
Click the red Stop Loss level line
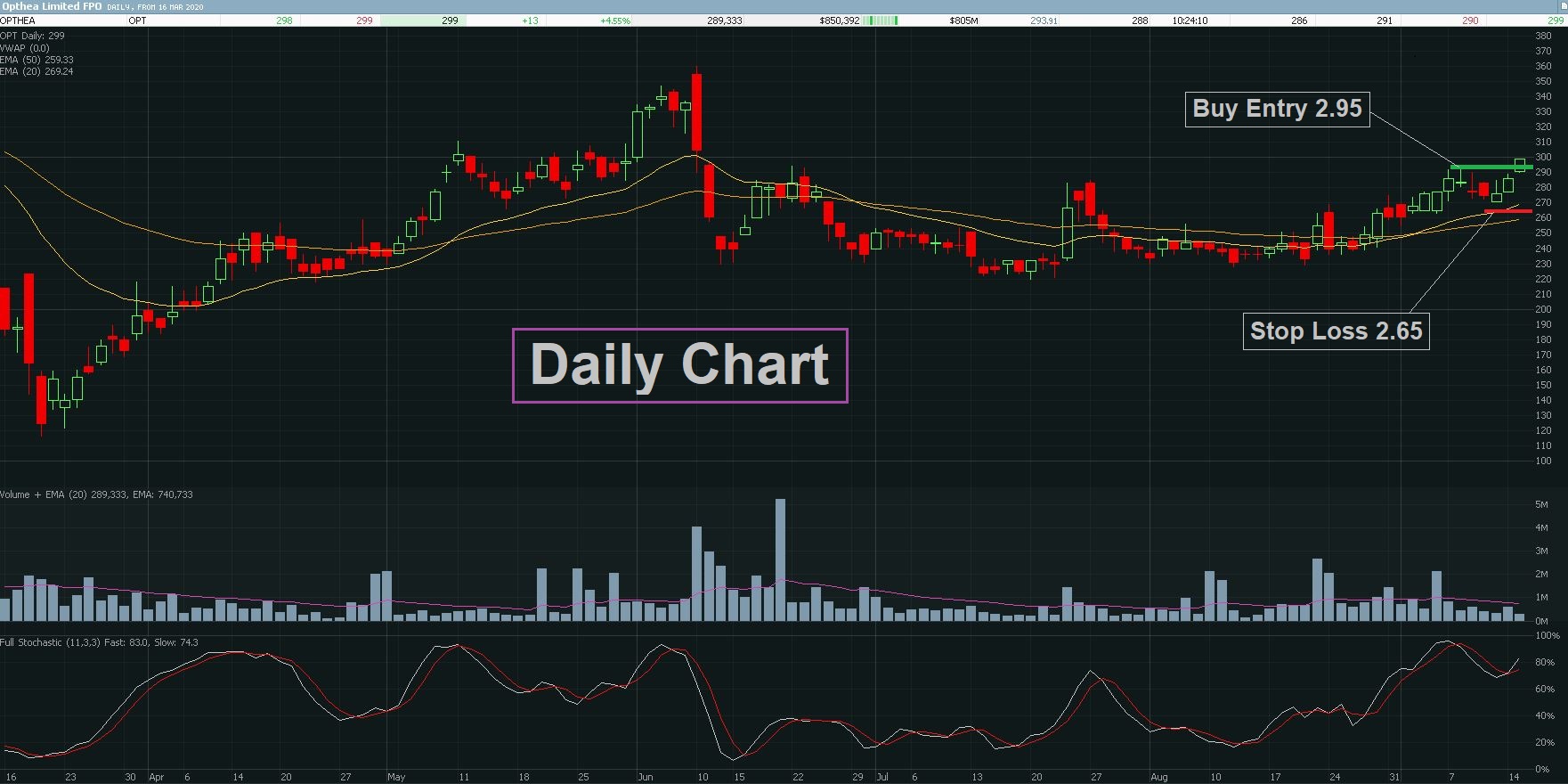click(x=1508, y=211)
